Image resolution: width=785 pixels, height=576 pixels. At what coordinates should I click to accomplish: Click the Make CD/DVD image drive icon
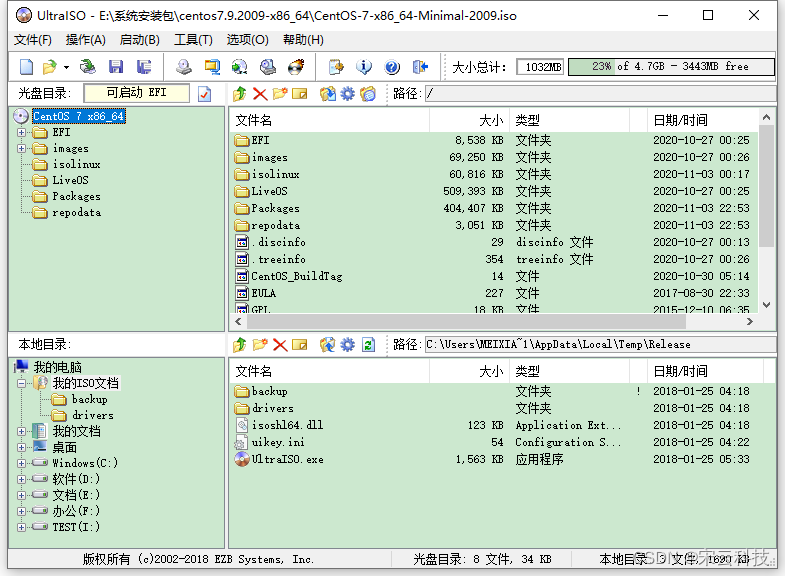(x=184, y=67)
